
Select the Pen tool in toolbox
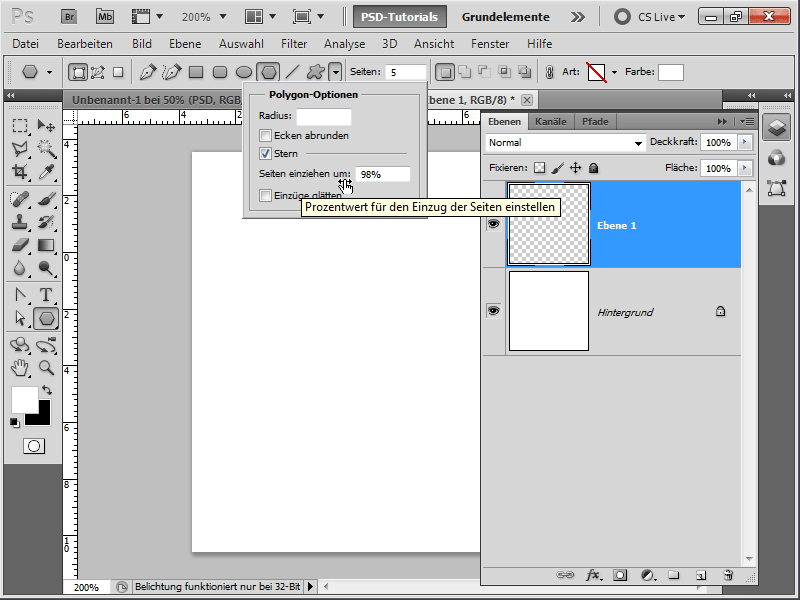pyautogui.click(x=20, y=294)
